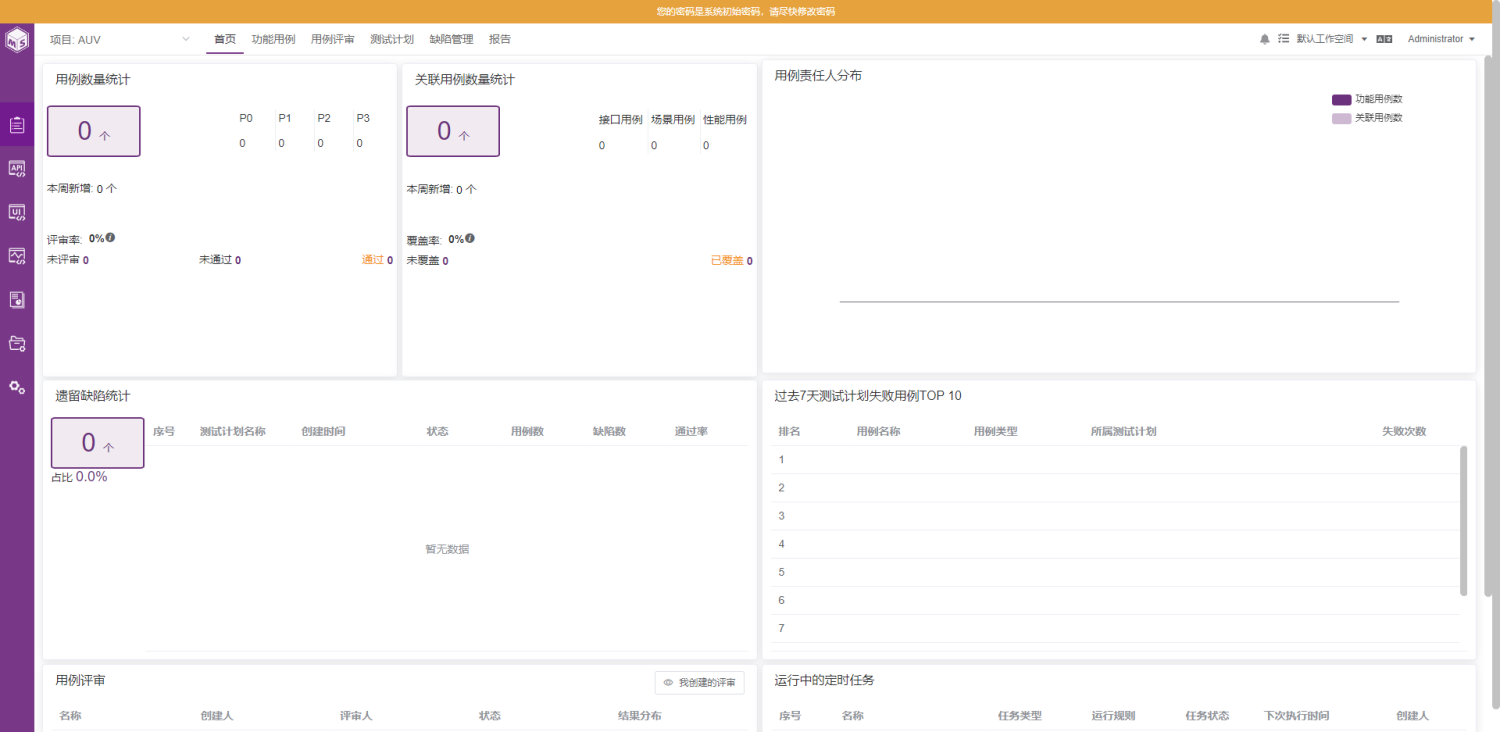Click the 接口用例 count
The width and height of the screenshot is (1500, 732).
point(602,145)
